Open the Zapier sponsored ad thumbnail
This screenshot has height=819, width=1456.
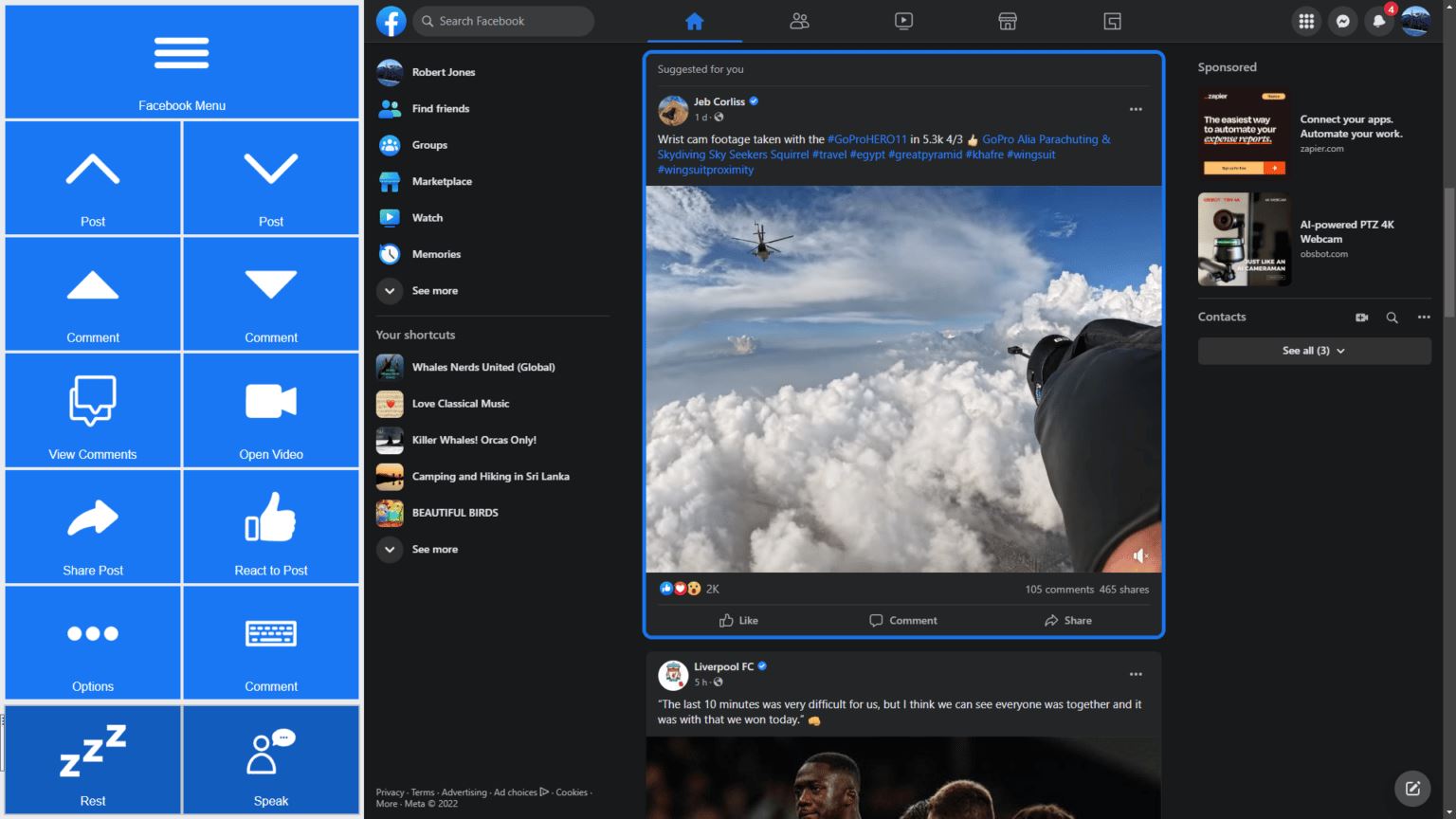[x=1245, y=133]
